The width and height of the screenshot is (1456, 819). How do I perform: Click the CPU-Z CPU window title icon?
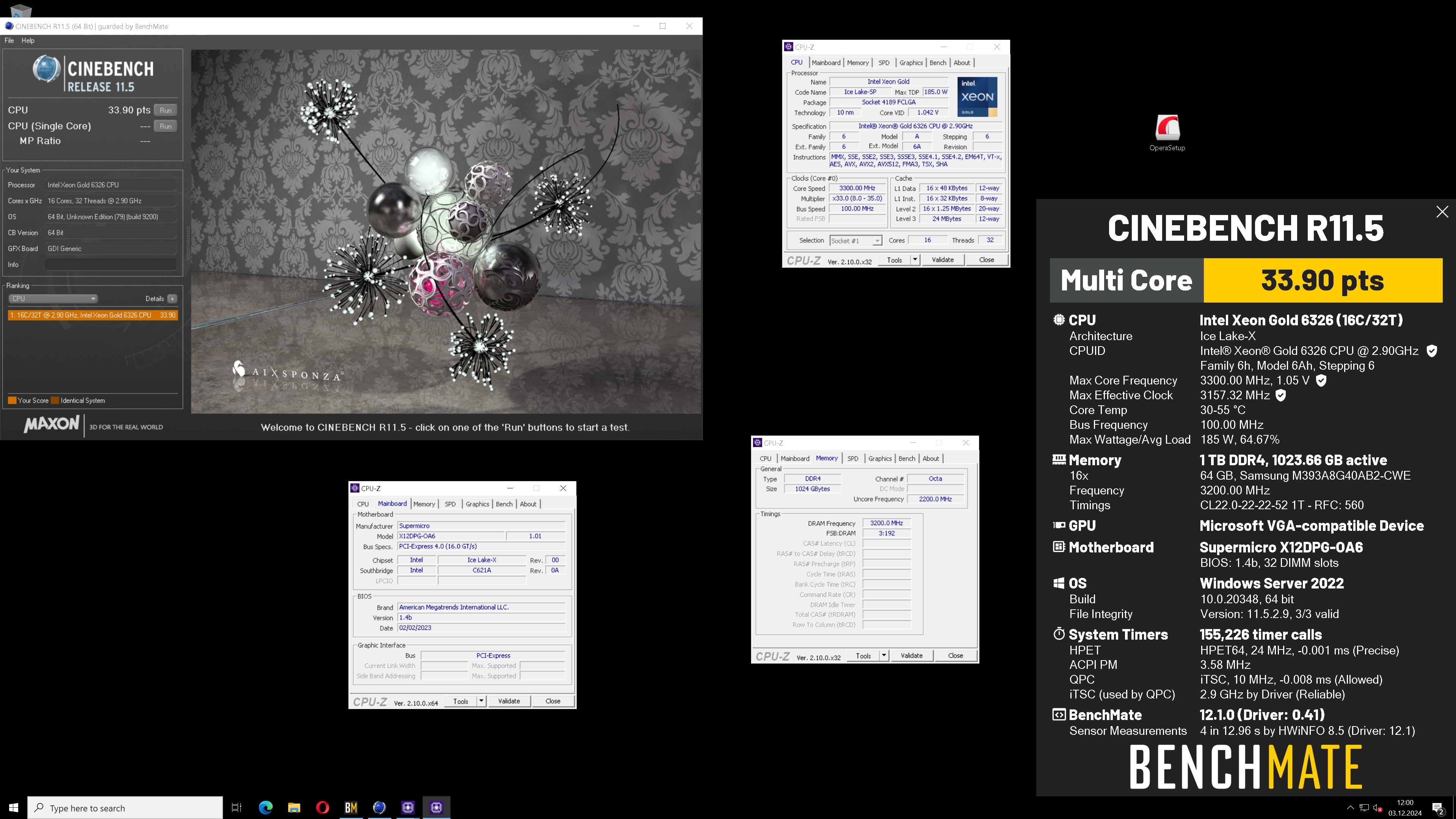tap(789, 47)
